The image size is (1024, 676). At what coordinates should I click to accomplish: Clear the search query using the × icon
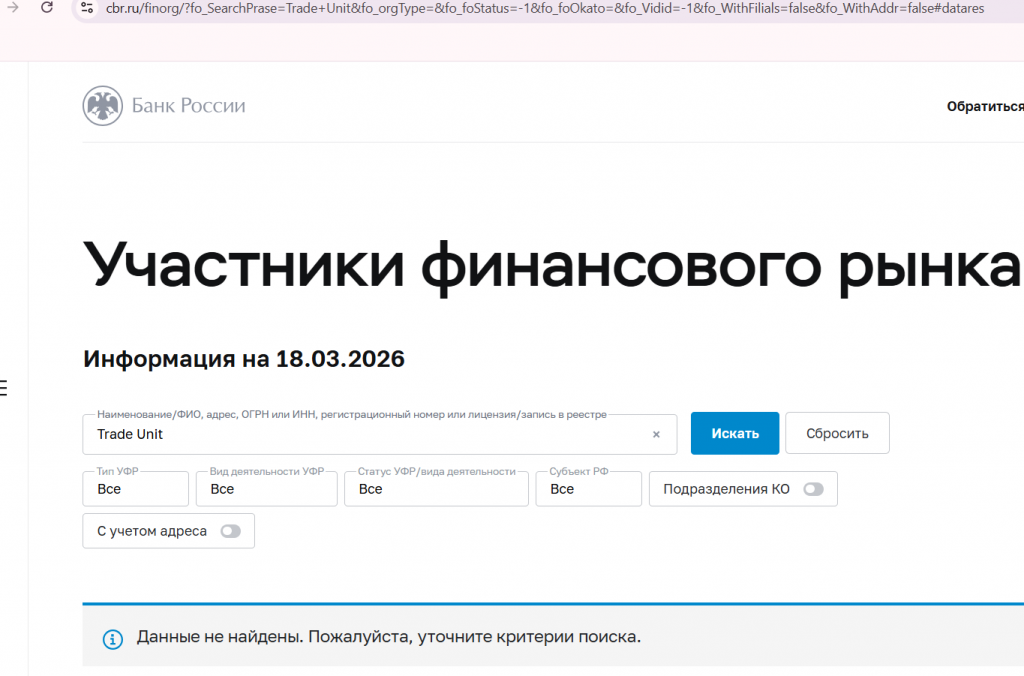pos(656,433)
